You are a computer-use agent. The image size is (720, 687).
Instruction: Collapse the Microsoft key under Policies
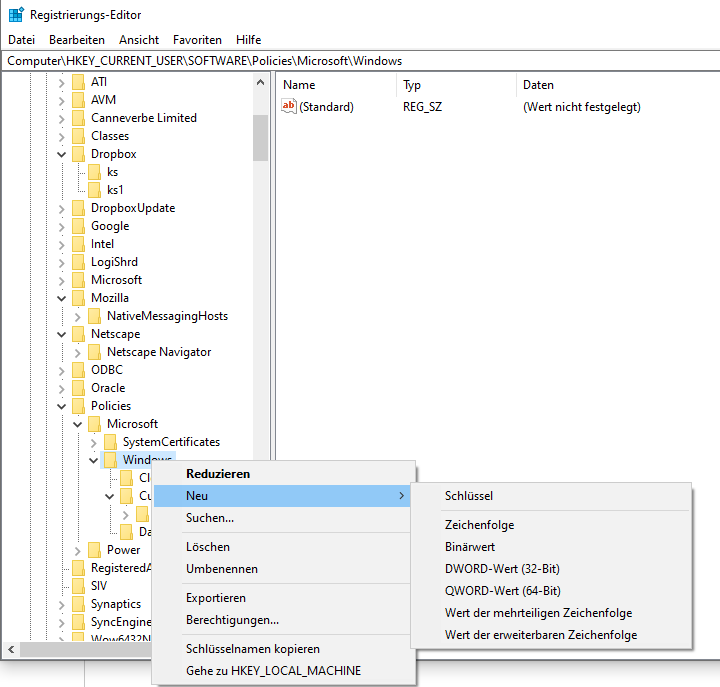78,424
